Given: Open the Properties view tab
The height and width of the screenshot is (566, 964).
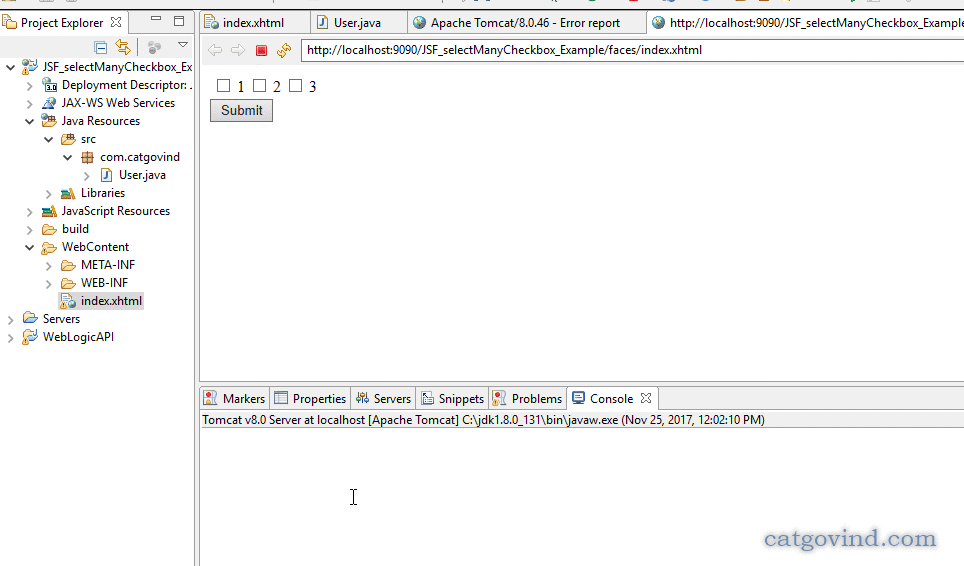Looking at the screenshot, I should (310, 399).
